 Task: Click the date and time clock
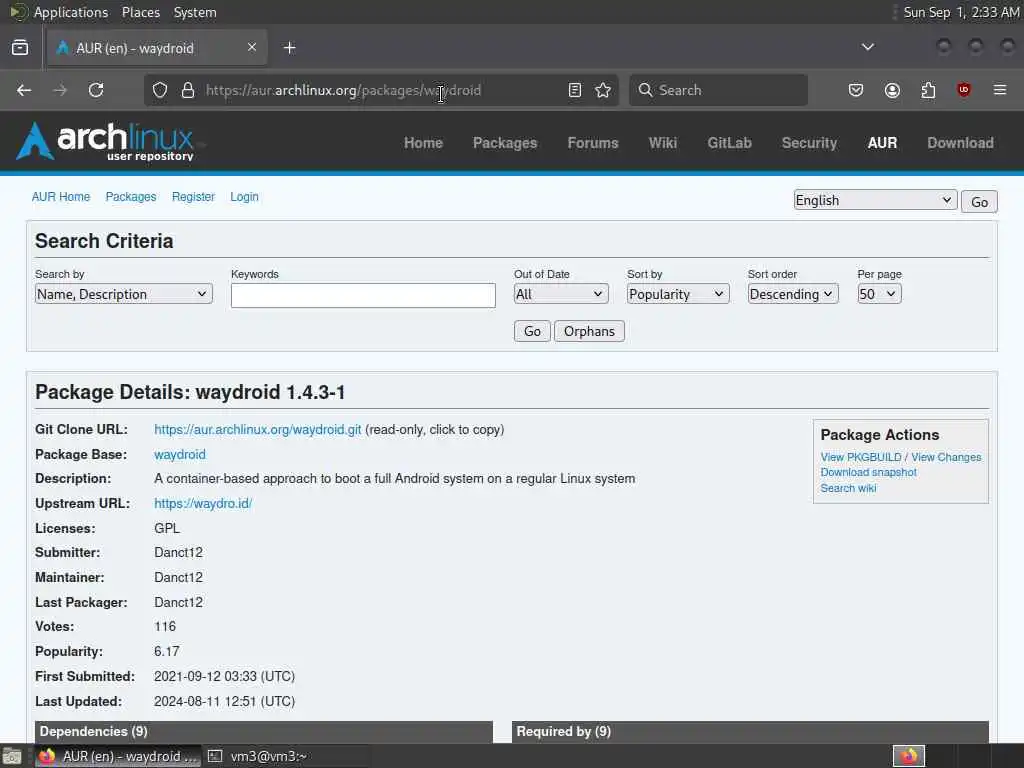961,12
